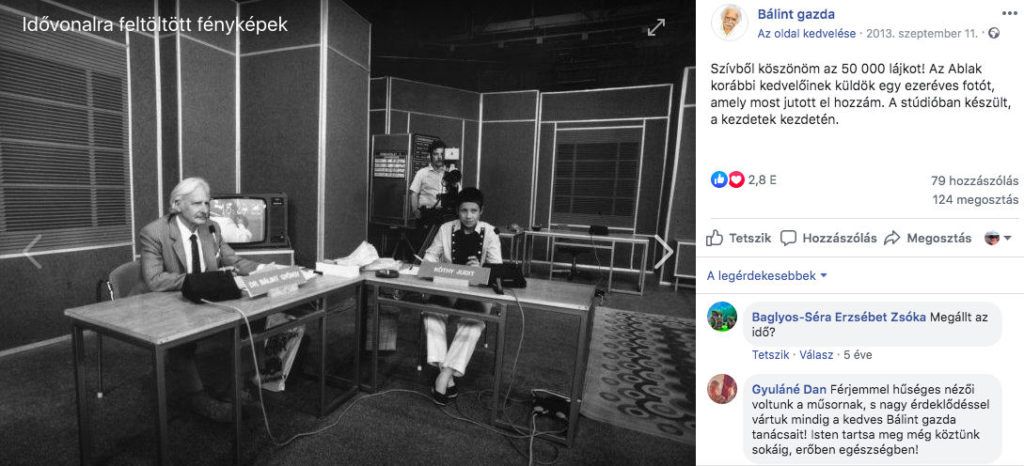Open Bálint gazda profile picture
Screen dimensions: 1024x466
(729, 22)
